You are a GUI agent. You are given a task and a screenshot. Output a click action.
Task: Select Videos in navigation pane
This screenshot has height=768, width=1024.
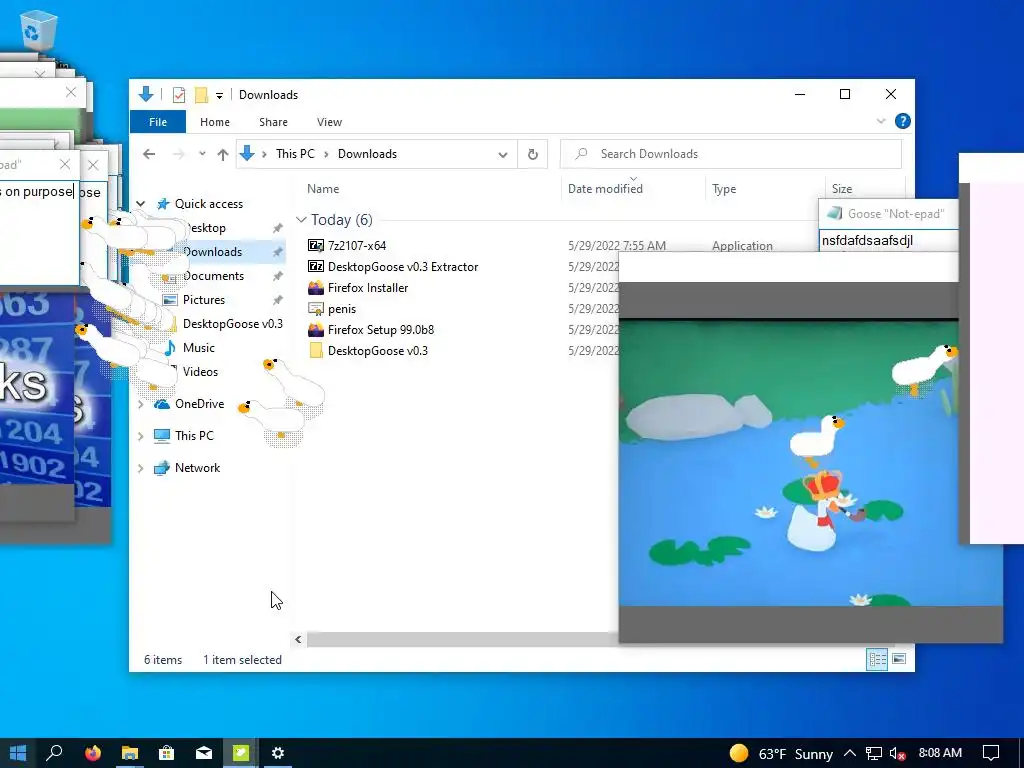200,372
